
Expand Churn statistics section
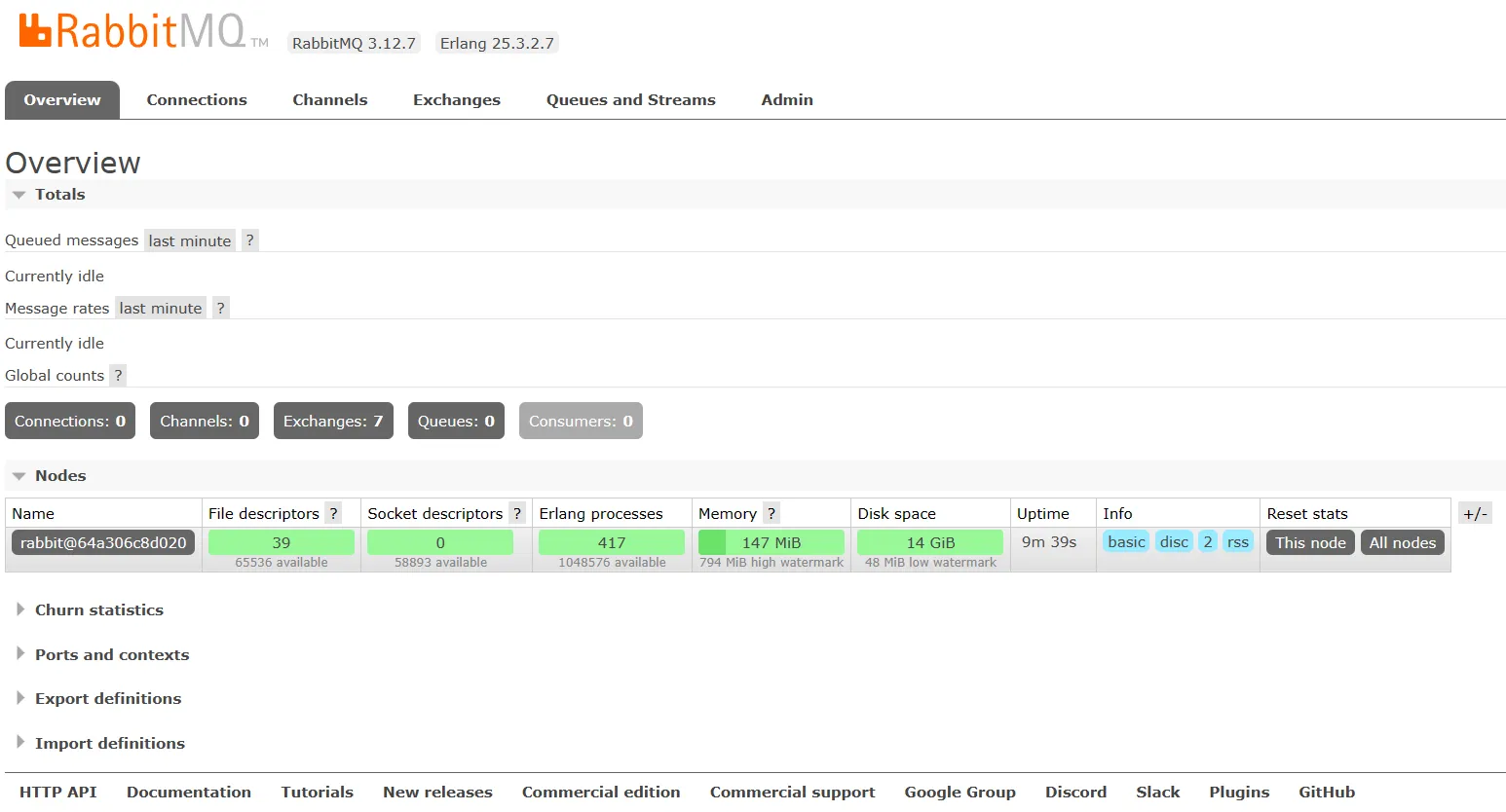(98, 610)
